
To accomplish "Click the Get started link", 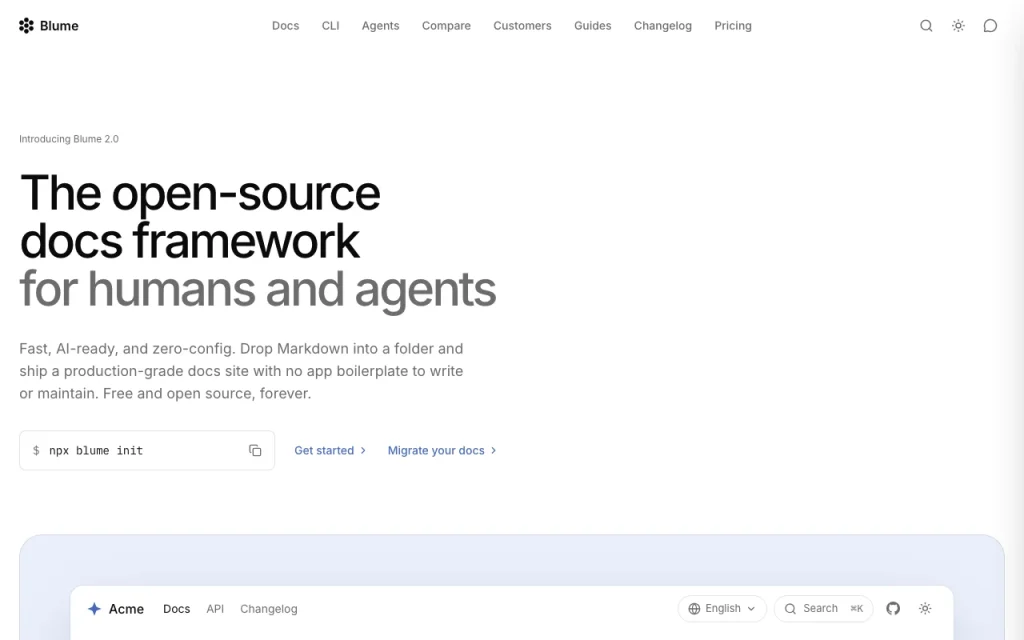I will click(x=330, y=451).
